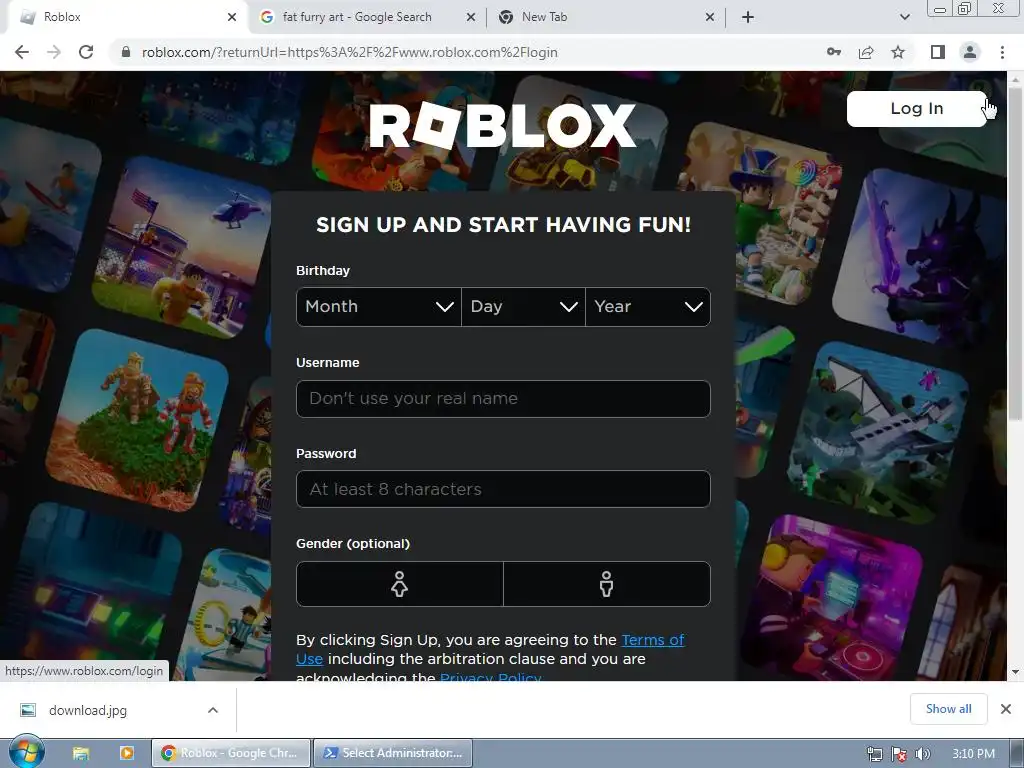Viewport: 1024px width, 768px height.
Task: Bookmark this page with star
Action: (x=898, y=52)
